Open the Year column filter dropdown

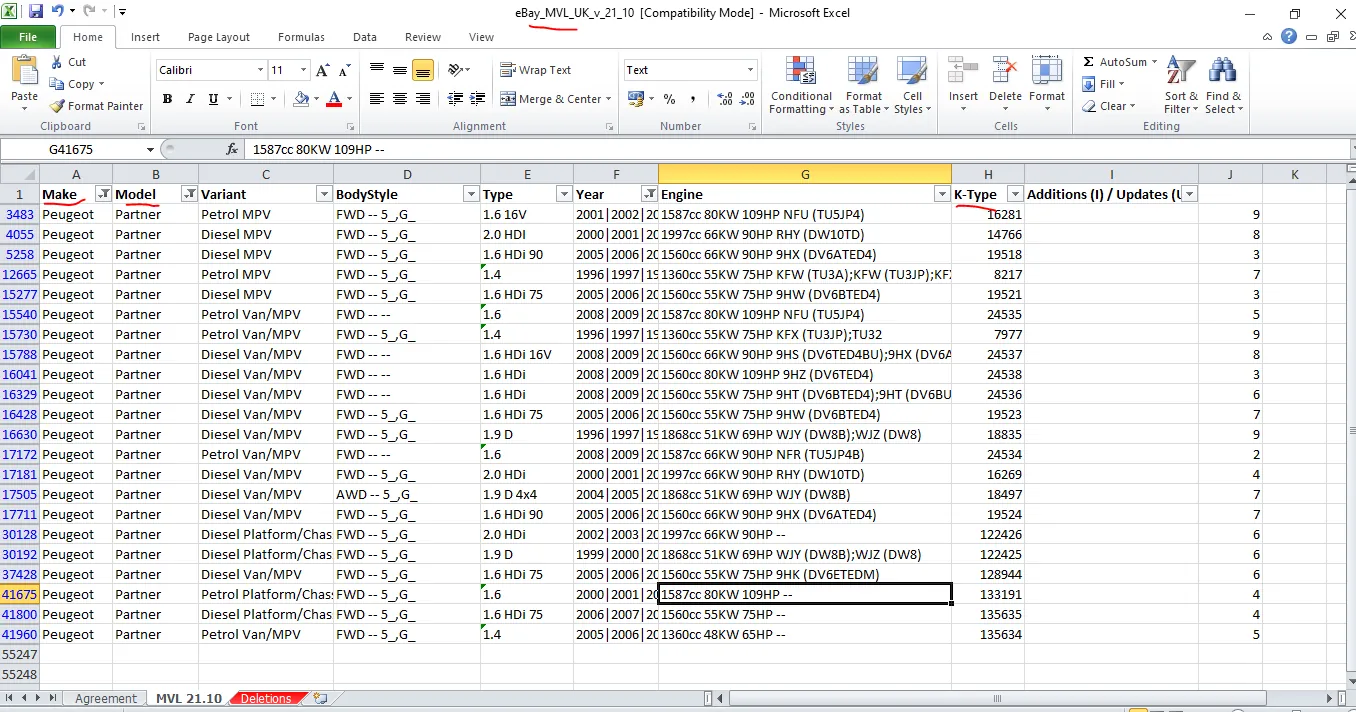point(649,195)
